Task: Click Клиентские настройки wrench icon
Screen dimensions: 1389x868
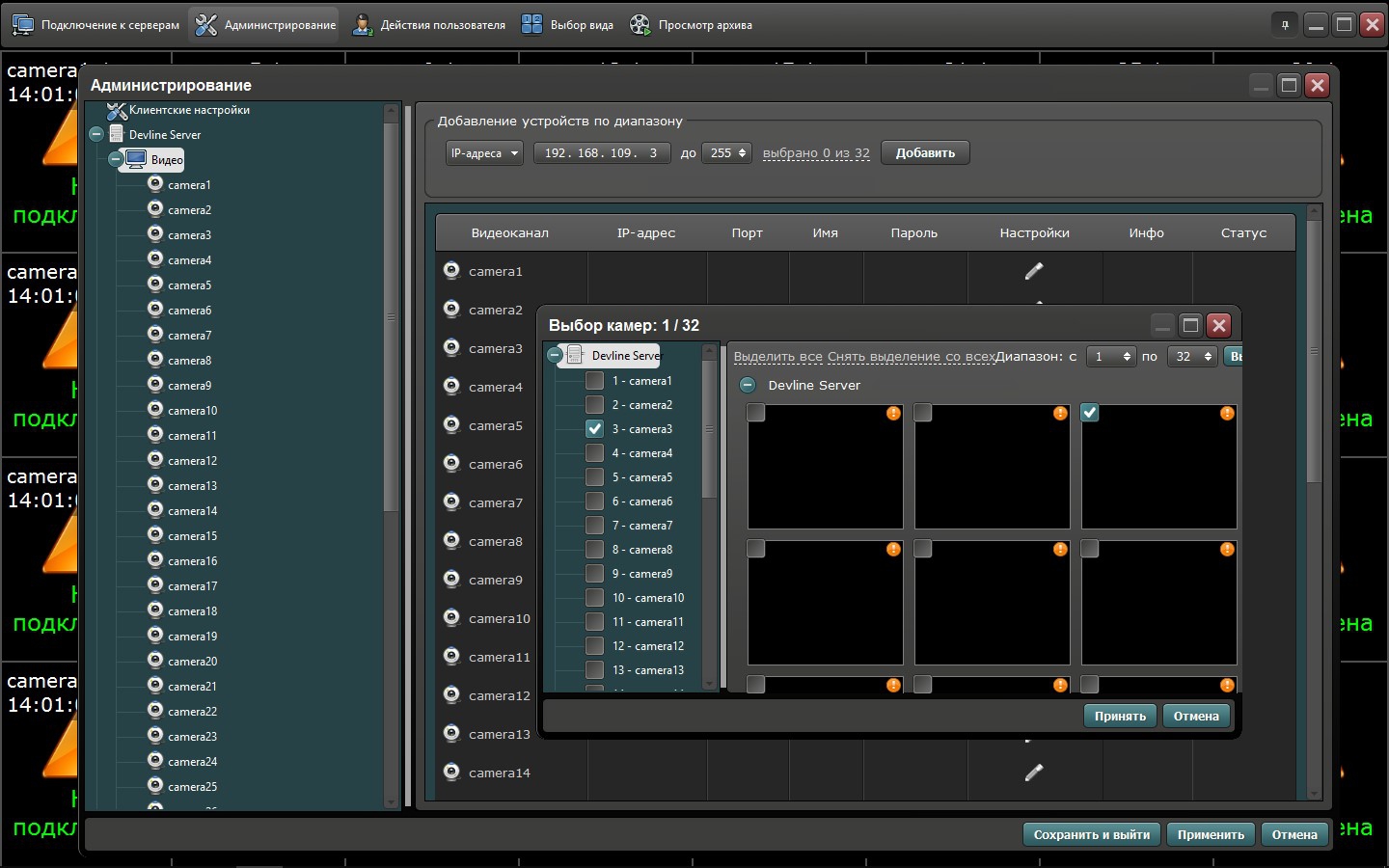Action: (117, 111)
